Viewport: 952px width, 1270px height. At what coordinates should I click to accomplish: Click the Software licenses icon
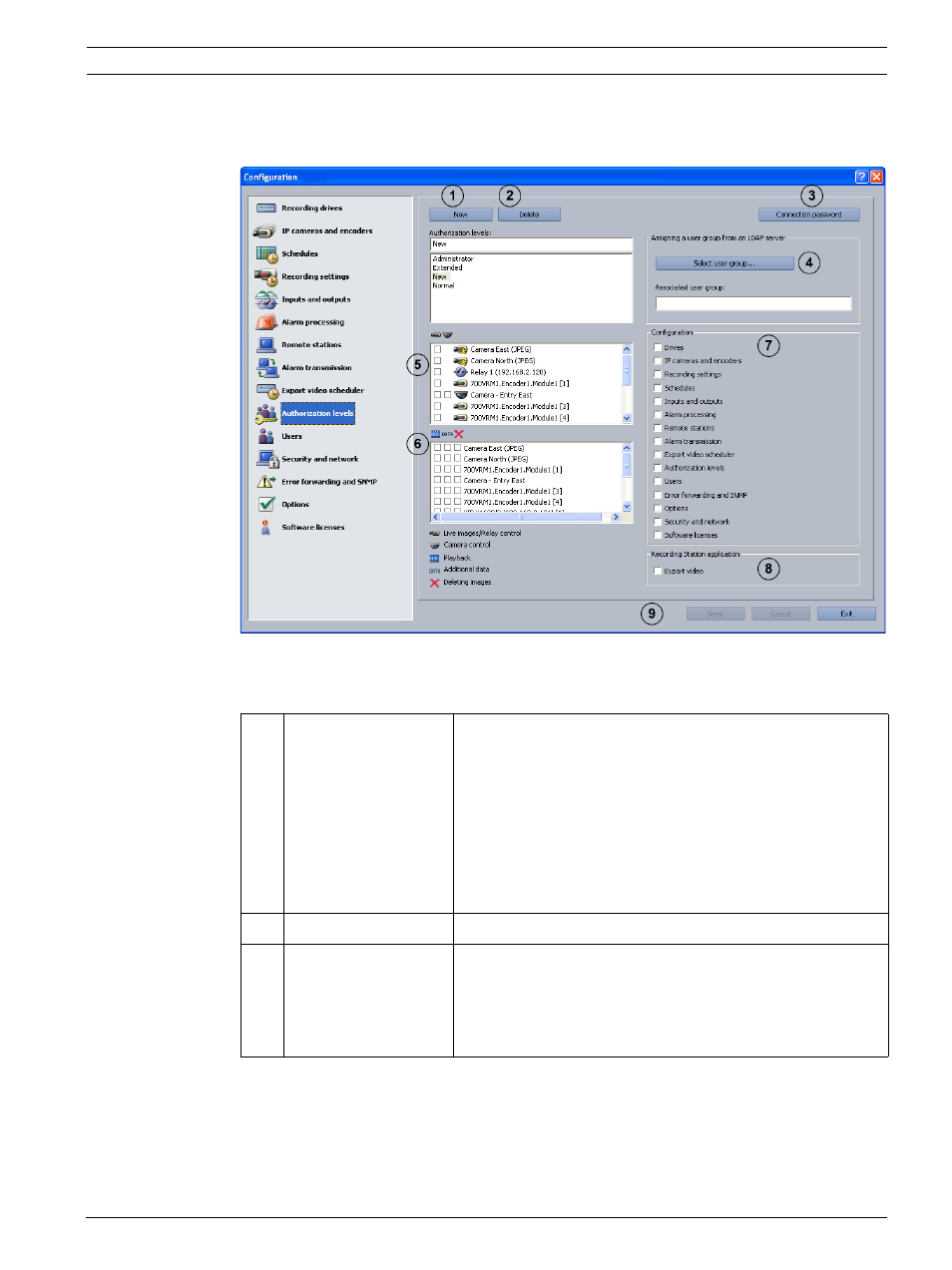265,528
